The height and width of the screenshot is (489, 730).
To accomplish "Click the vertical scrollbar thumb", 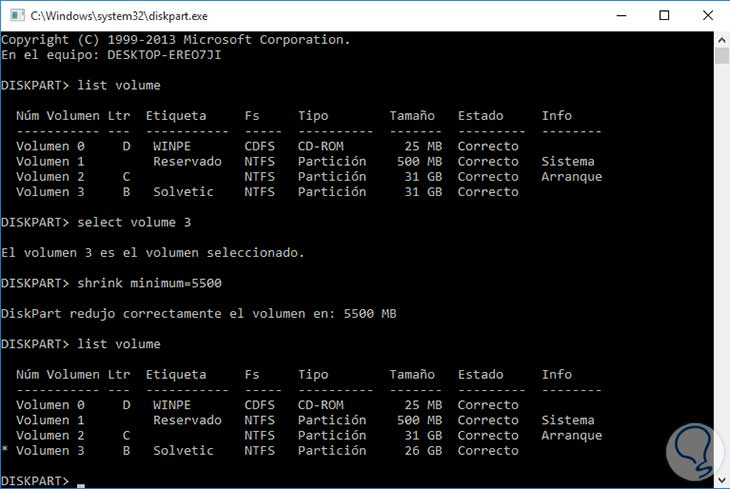I will coord(721,55).
